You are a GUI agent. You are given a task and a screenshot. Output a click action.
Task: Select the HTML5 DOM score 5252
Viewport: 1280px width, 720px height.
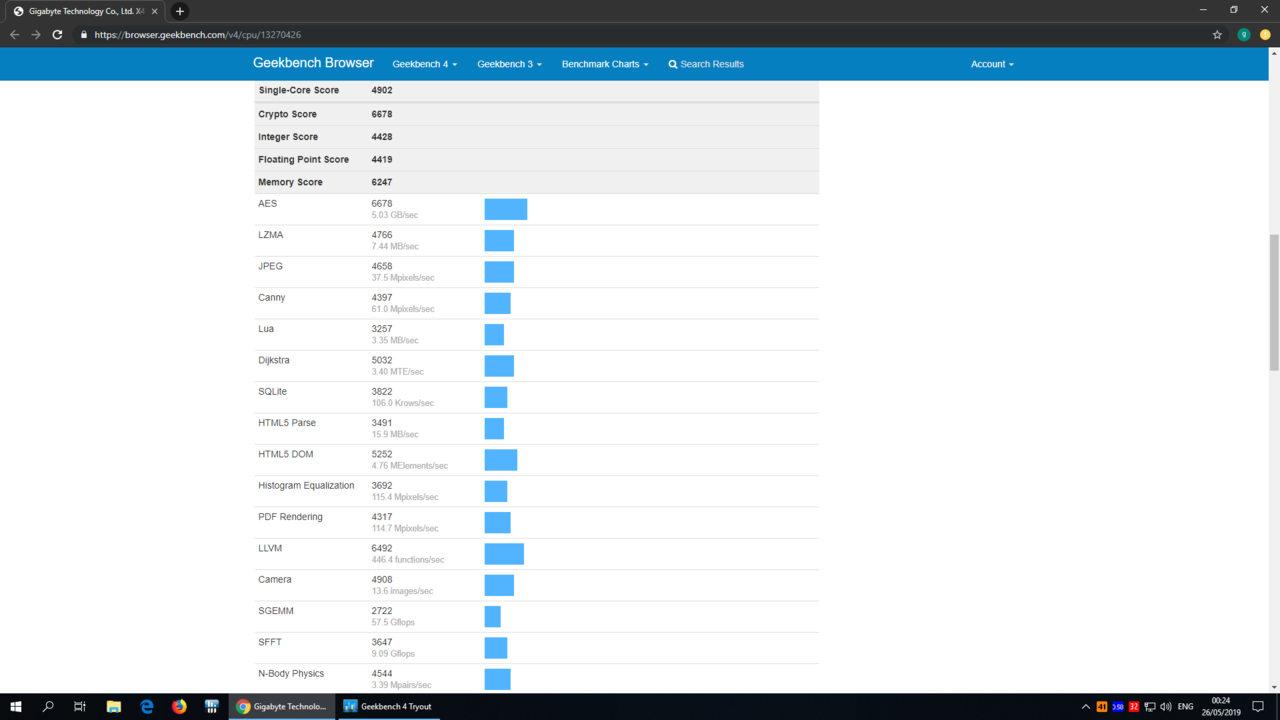pos(382,454)
